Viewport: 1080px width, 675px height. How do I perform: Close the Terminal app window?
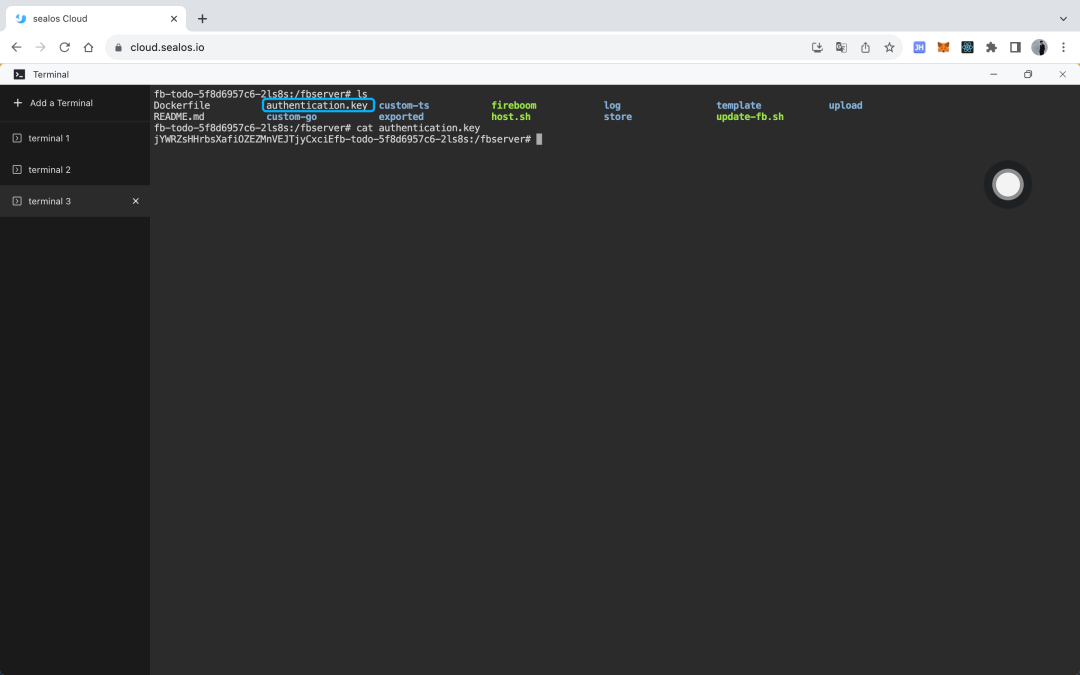[x=1062, y=74]
